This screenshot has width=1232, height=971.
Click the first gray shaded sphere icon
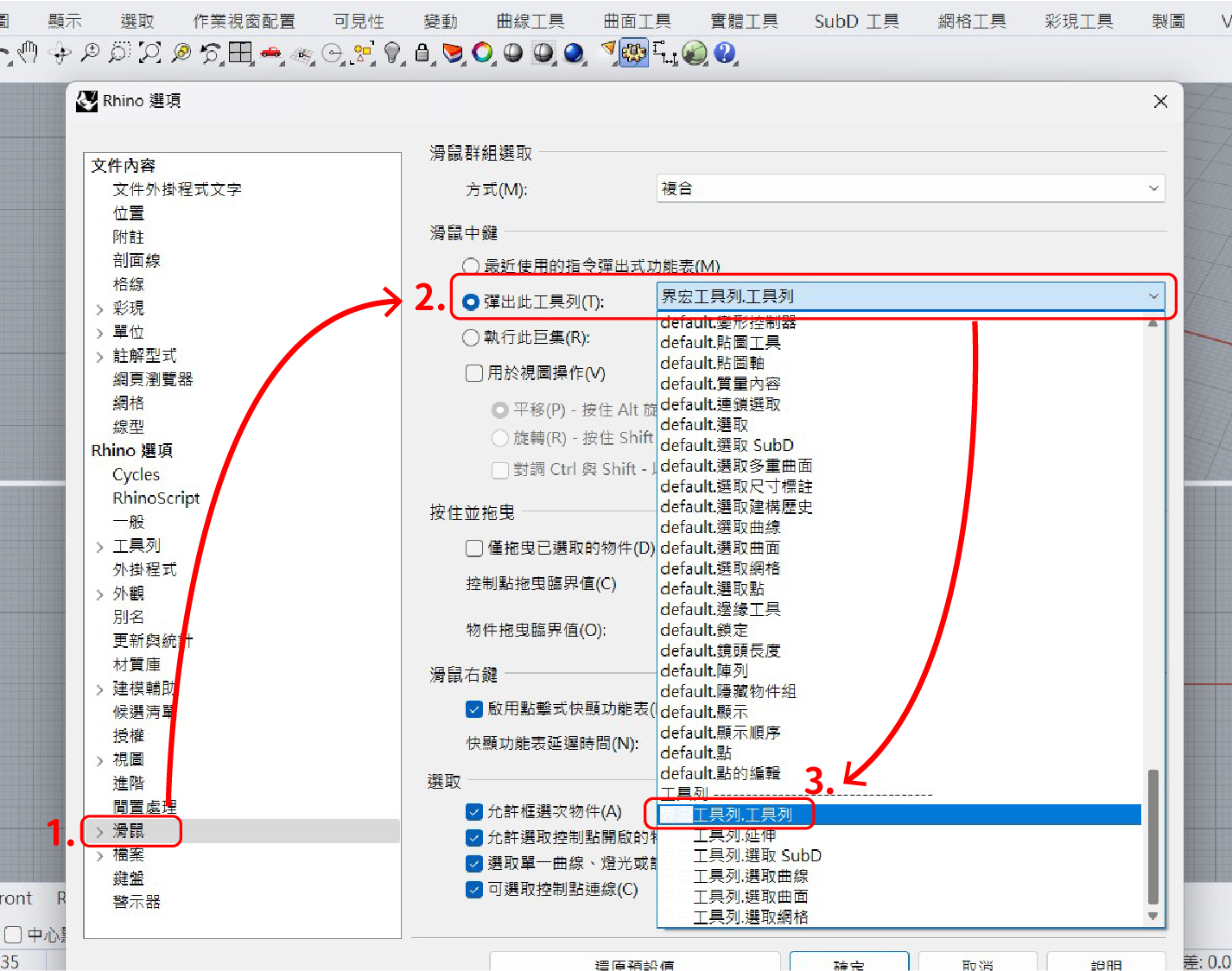click(x=513, y=54)
